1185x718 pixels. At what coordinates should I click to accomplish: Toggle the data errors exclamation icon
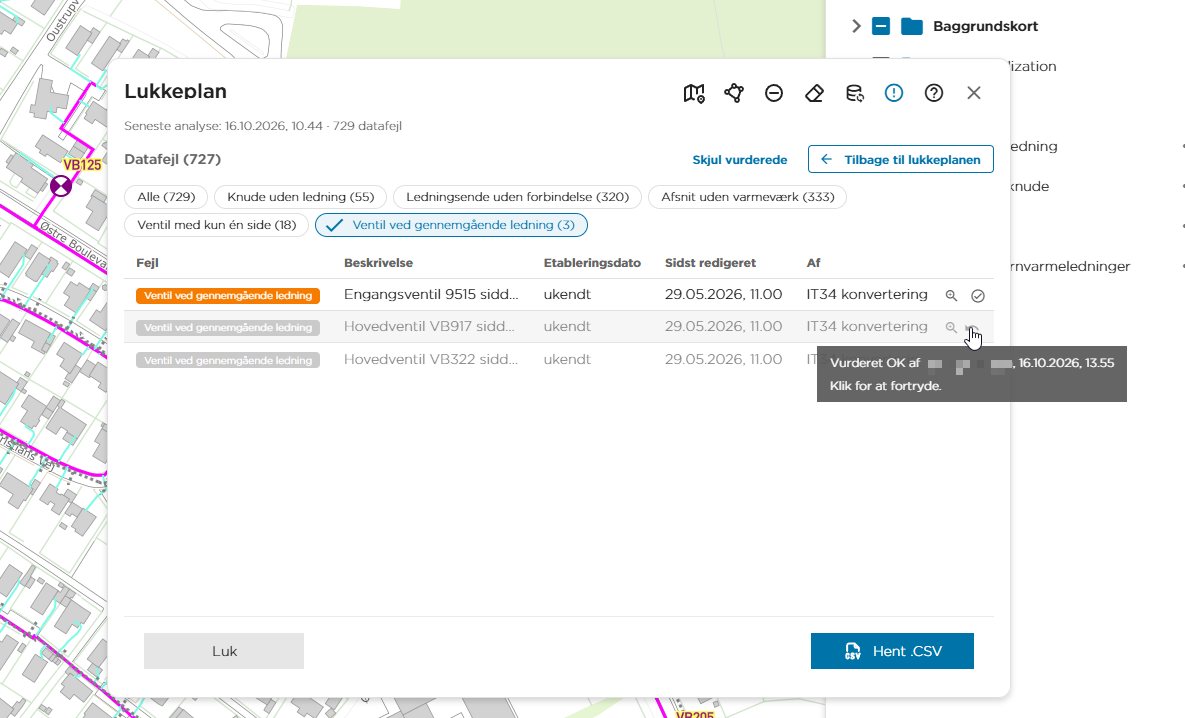coord(894,93)
